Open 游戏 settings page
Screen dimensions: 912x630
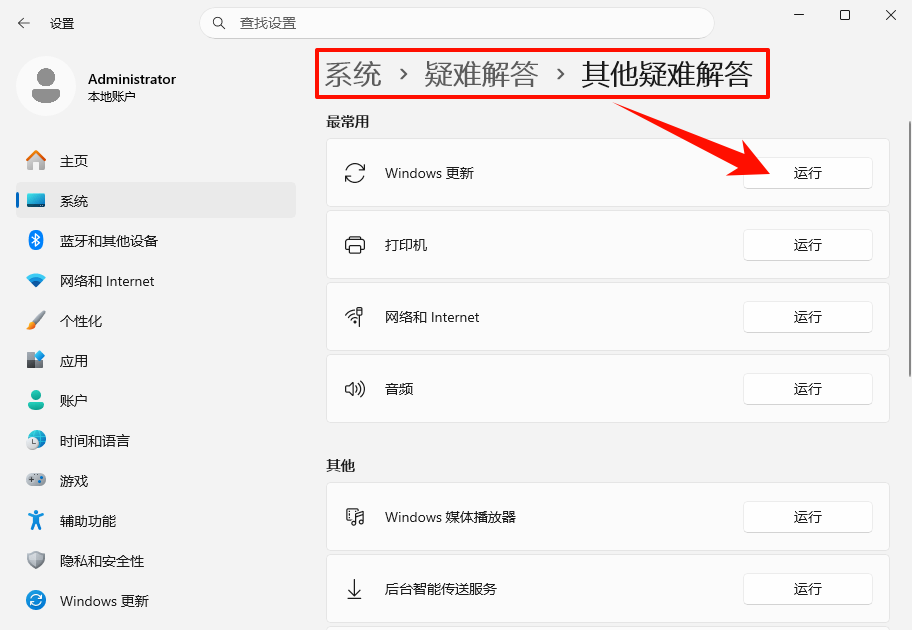click(x=156, y=480)
